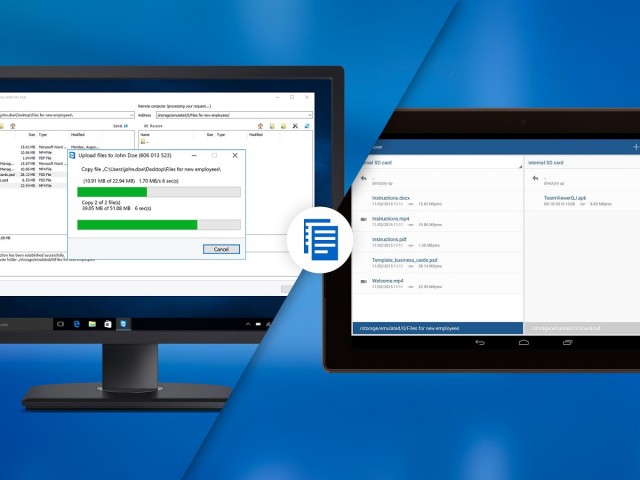Close the Upload files dialog
The image size is (640, 480).
235,156
